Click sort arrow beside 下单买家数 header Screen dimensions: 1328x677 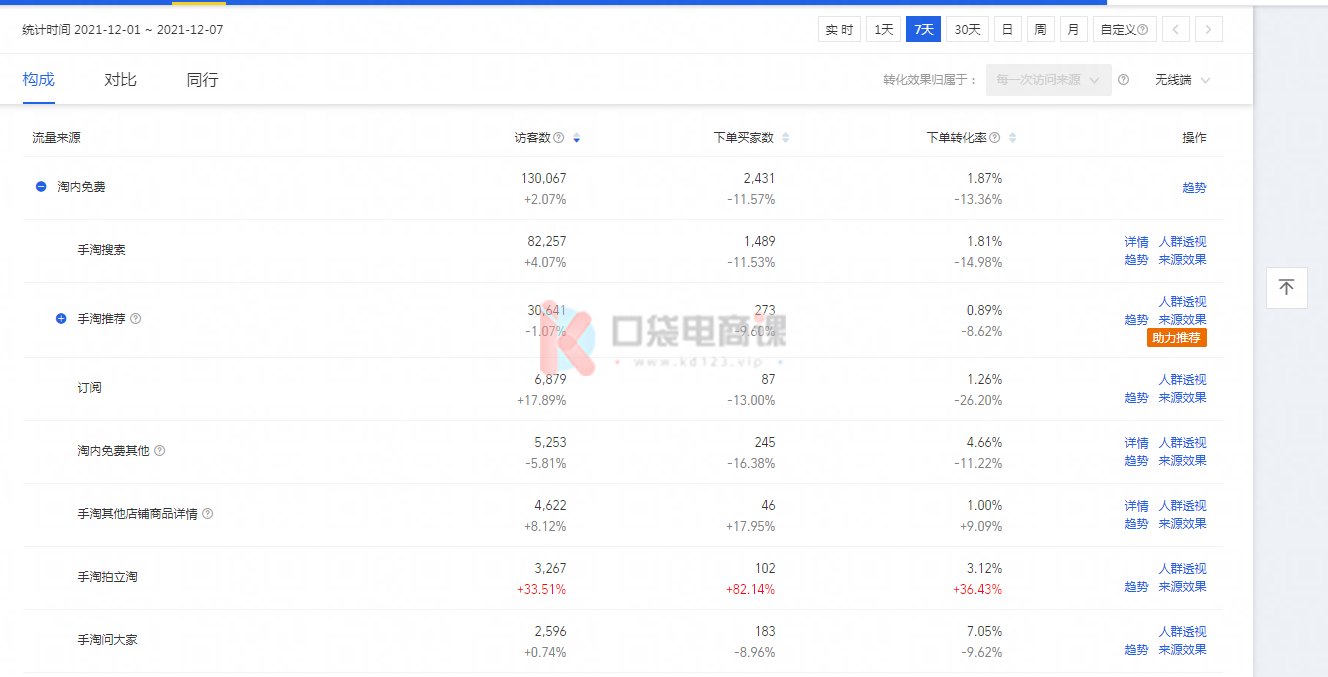coord(785,138)
